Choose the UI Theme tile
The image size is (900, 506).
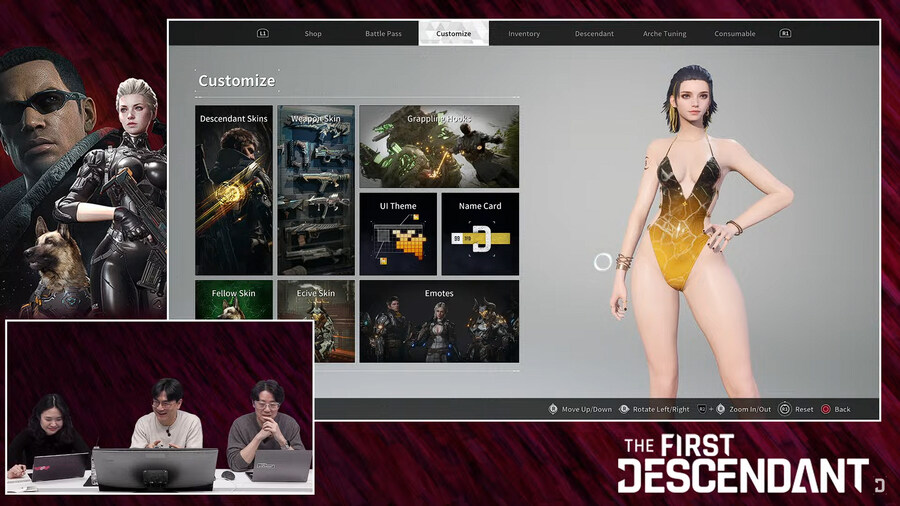click(397, 234)
